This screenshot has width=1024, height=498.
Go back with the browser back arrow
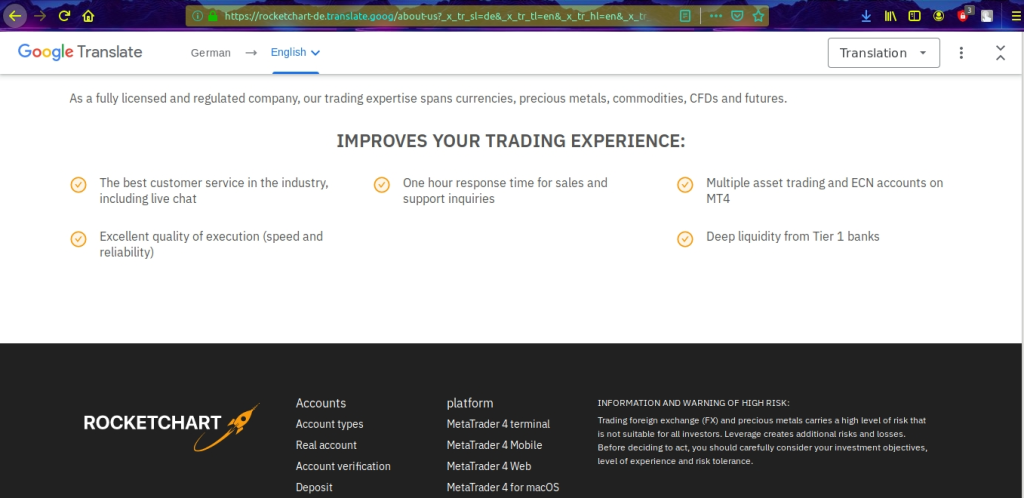click(14, 16)
